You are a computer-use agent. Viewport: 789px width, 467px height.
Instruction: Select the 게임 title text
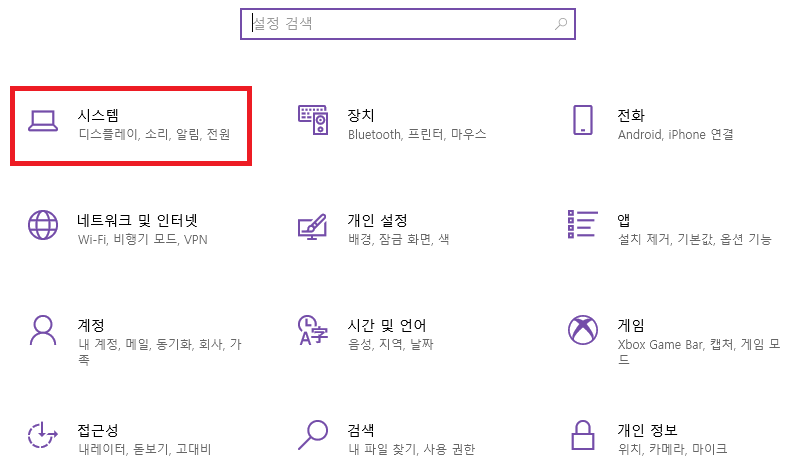point(631,325)
